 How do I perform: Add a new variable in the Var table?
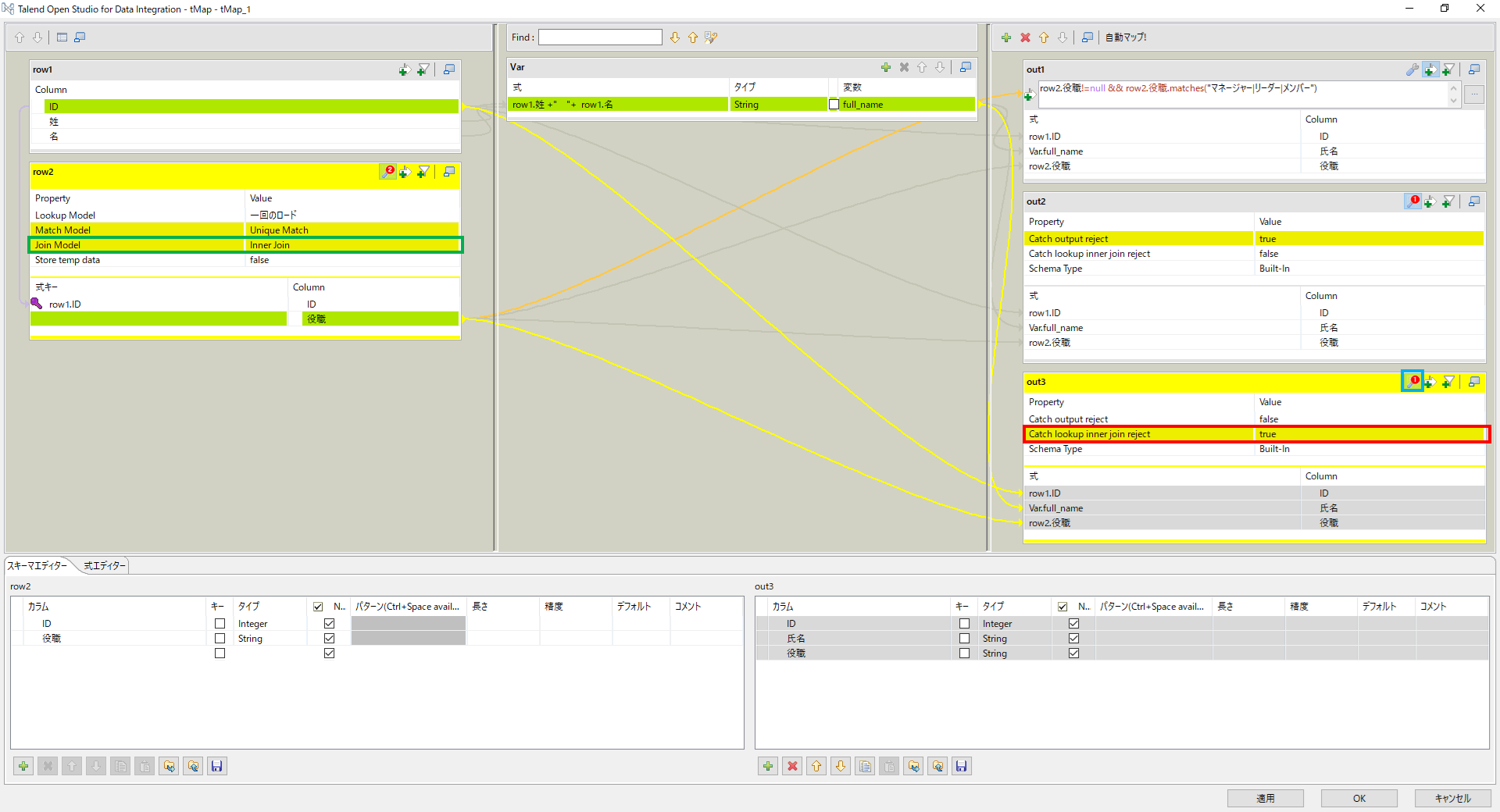coord(886,67)
